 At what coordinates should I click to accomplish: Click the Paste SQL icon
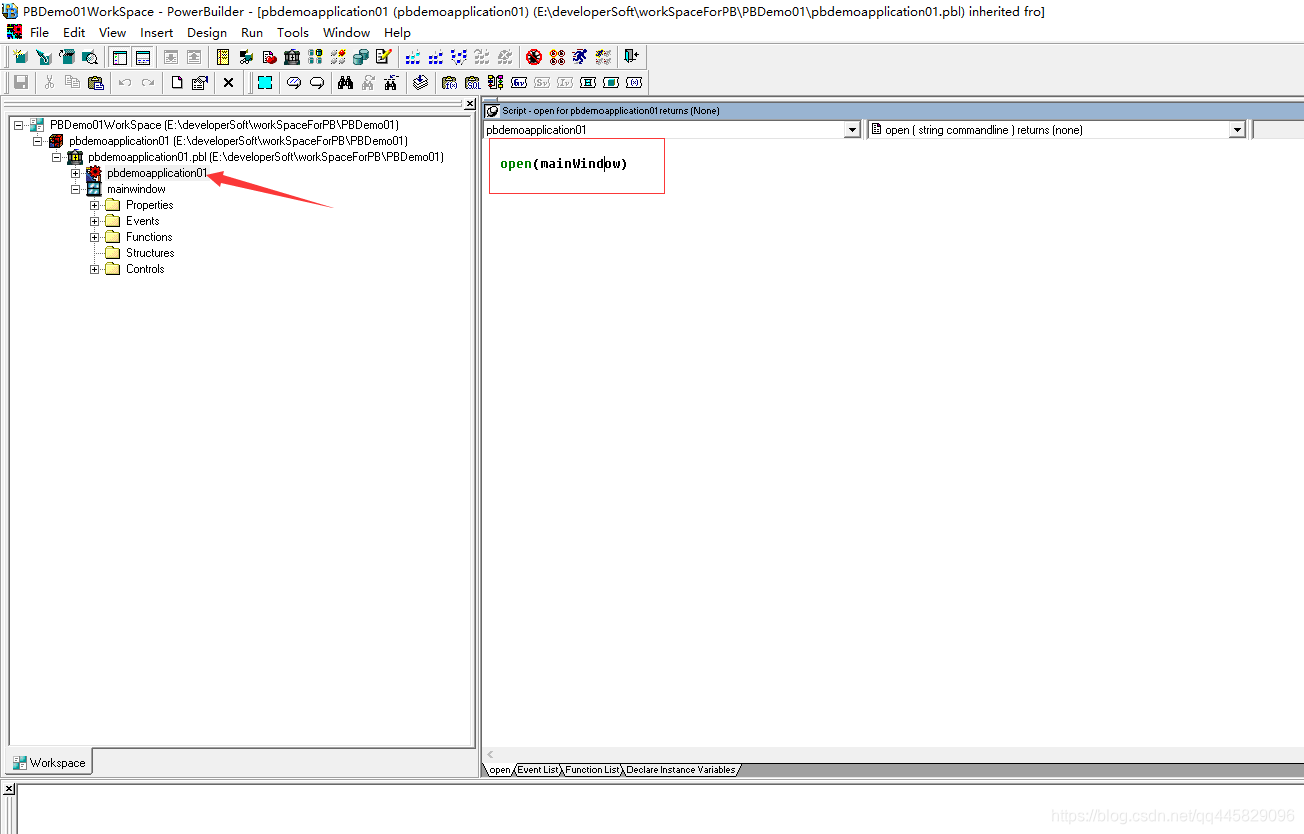[x=473, y=82]
